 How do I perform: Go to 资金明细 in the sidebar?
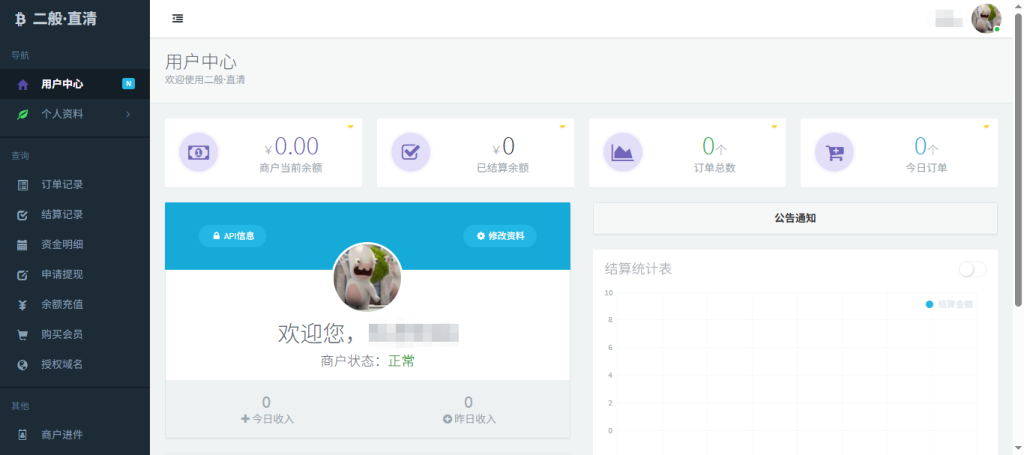[75, 245]
